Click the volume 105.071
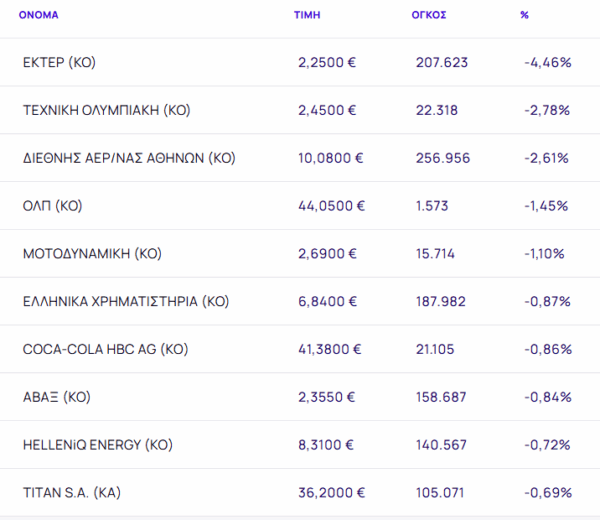Viewport: 600px width, 520px height. 440,493
